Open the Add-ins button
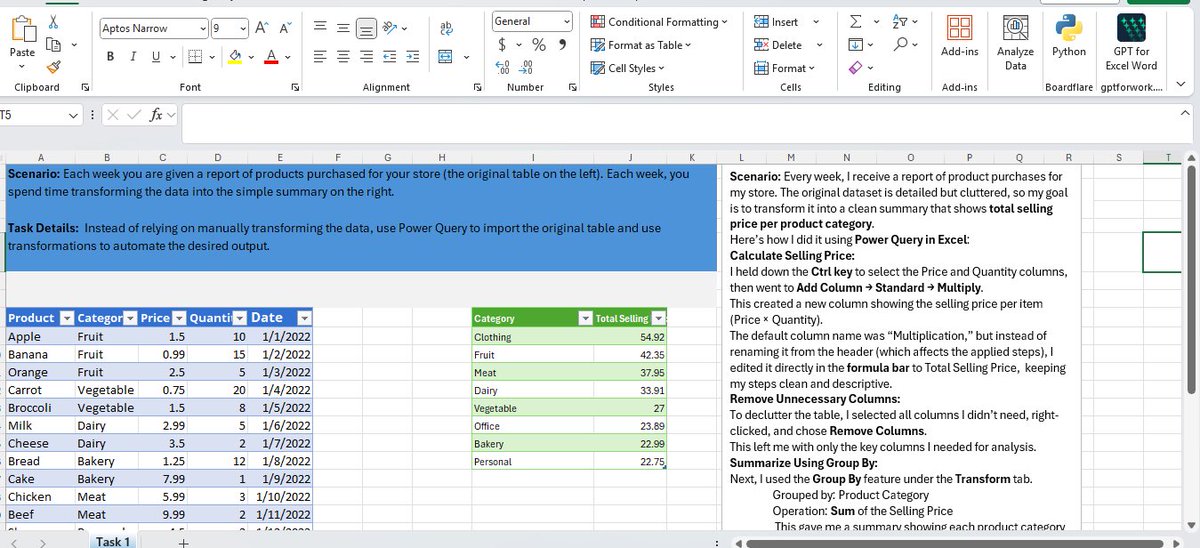1200x548 pixels. point(959,37)
